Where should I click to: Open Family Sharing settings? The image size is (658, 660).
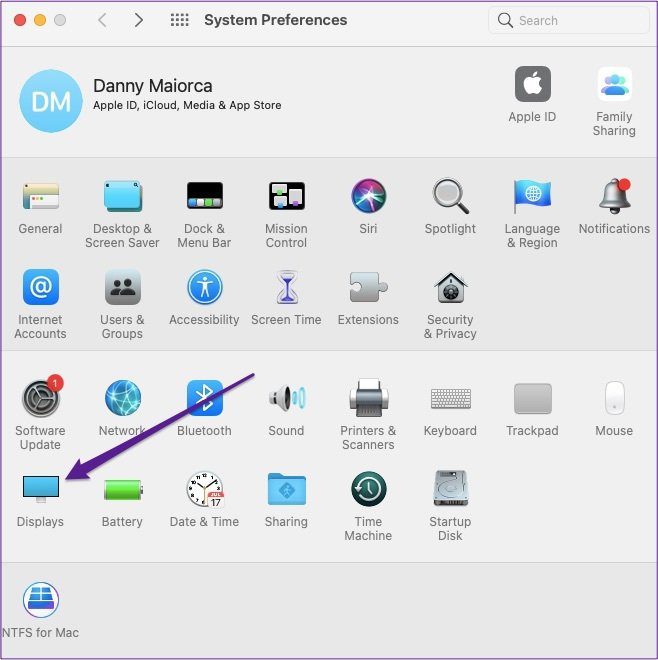click(x=615, y=84)
